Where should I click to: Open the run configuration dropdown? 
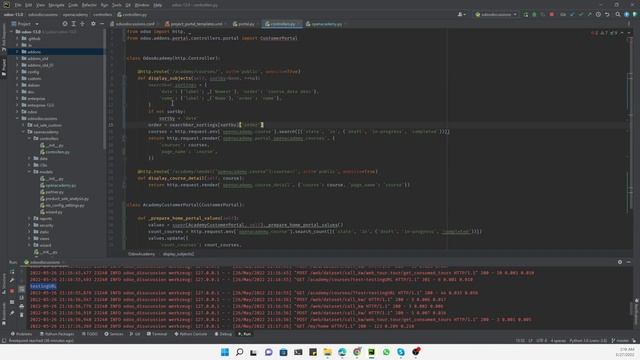pyautogui.click(x=496, y=14)
